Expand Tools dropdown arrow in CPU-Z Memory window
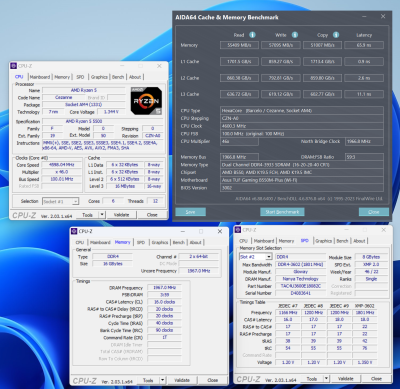 (163, 380)
